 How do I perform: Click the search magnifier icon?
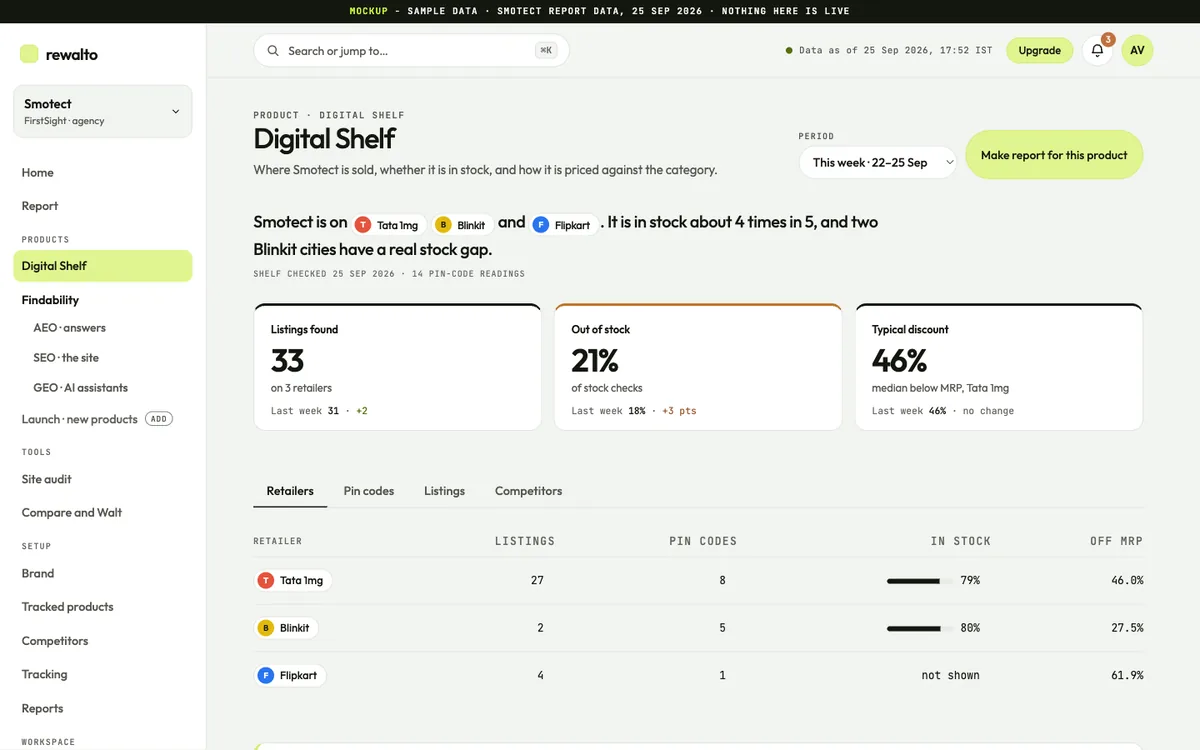click(273, 51)
